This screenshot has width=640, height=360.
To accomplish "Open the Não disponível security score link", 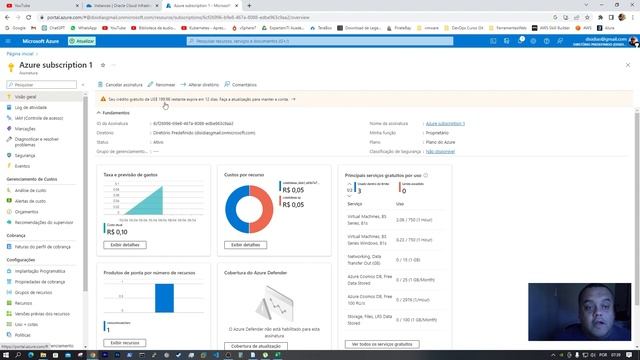I will (x=440, y=152).
